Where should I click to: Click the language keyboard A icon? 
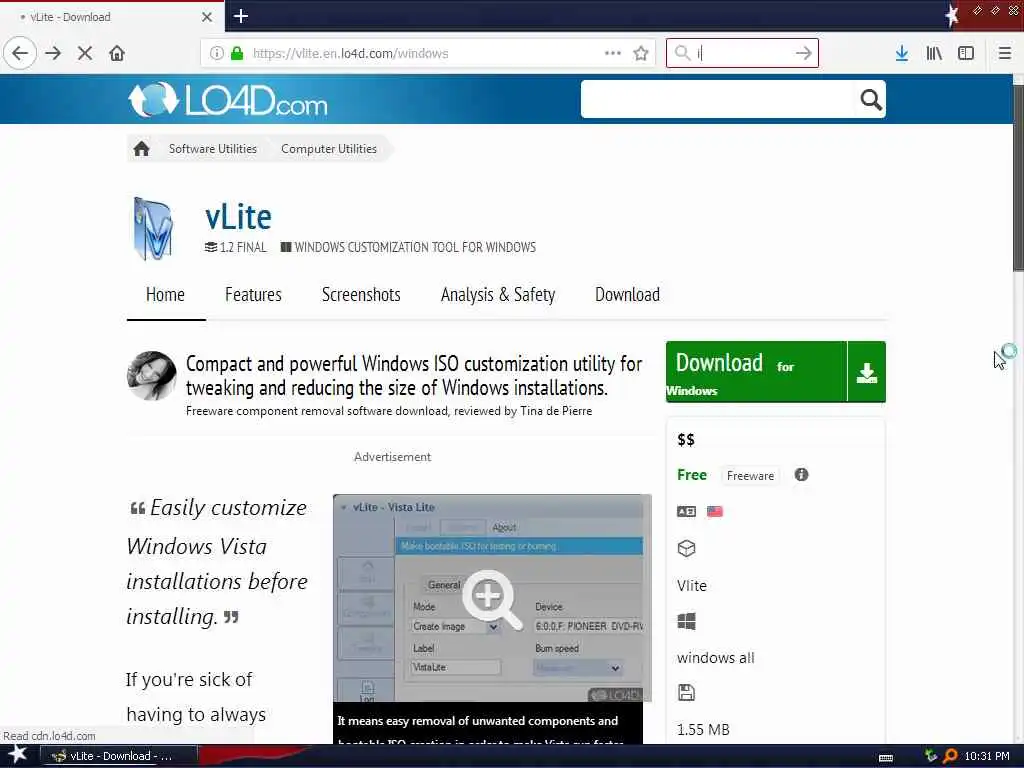[x=686, y=511]
